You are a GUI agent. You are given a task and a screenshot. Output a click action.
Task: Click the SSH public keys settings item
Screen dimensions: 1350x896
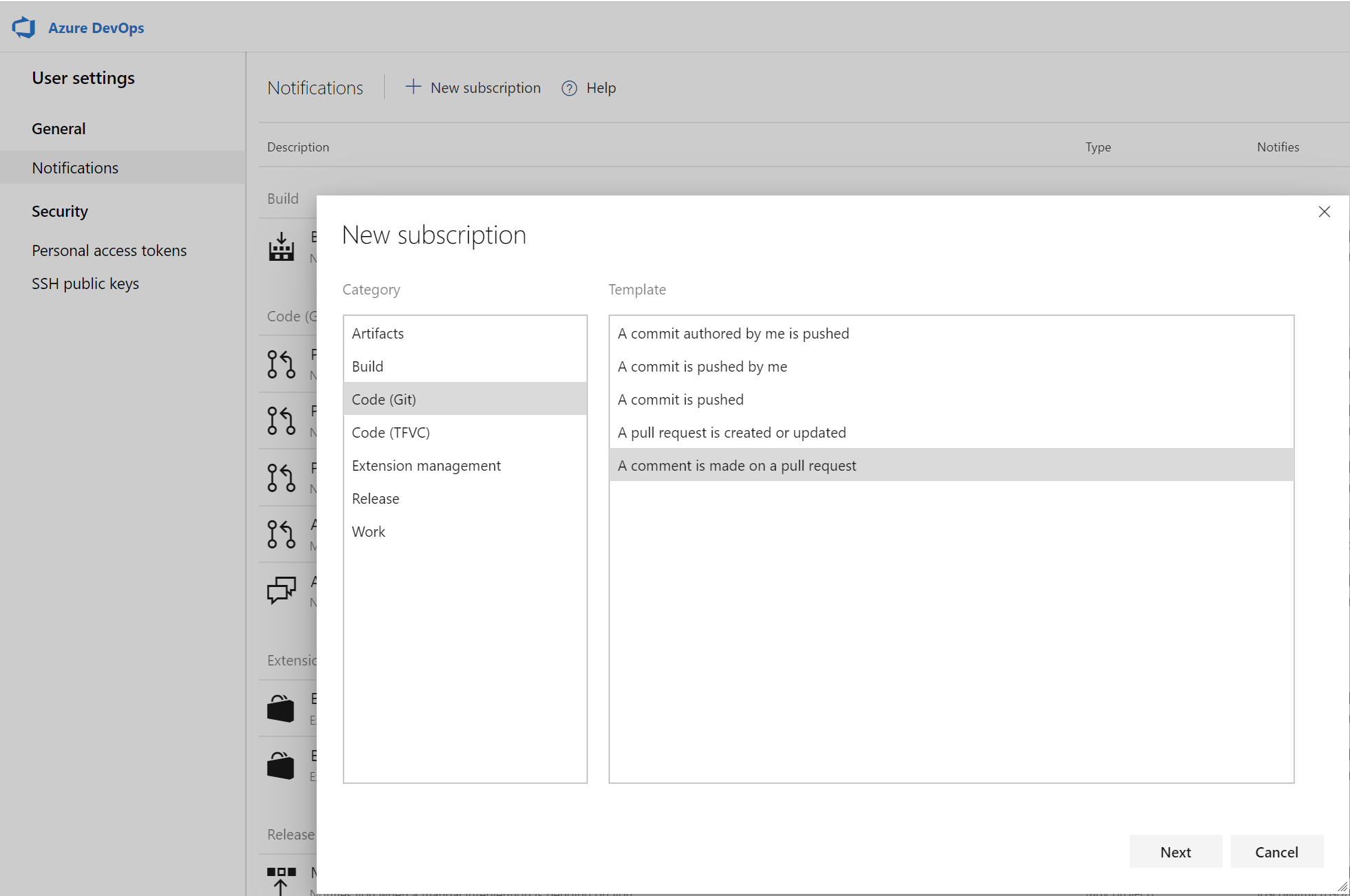pos(86,283)
